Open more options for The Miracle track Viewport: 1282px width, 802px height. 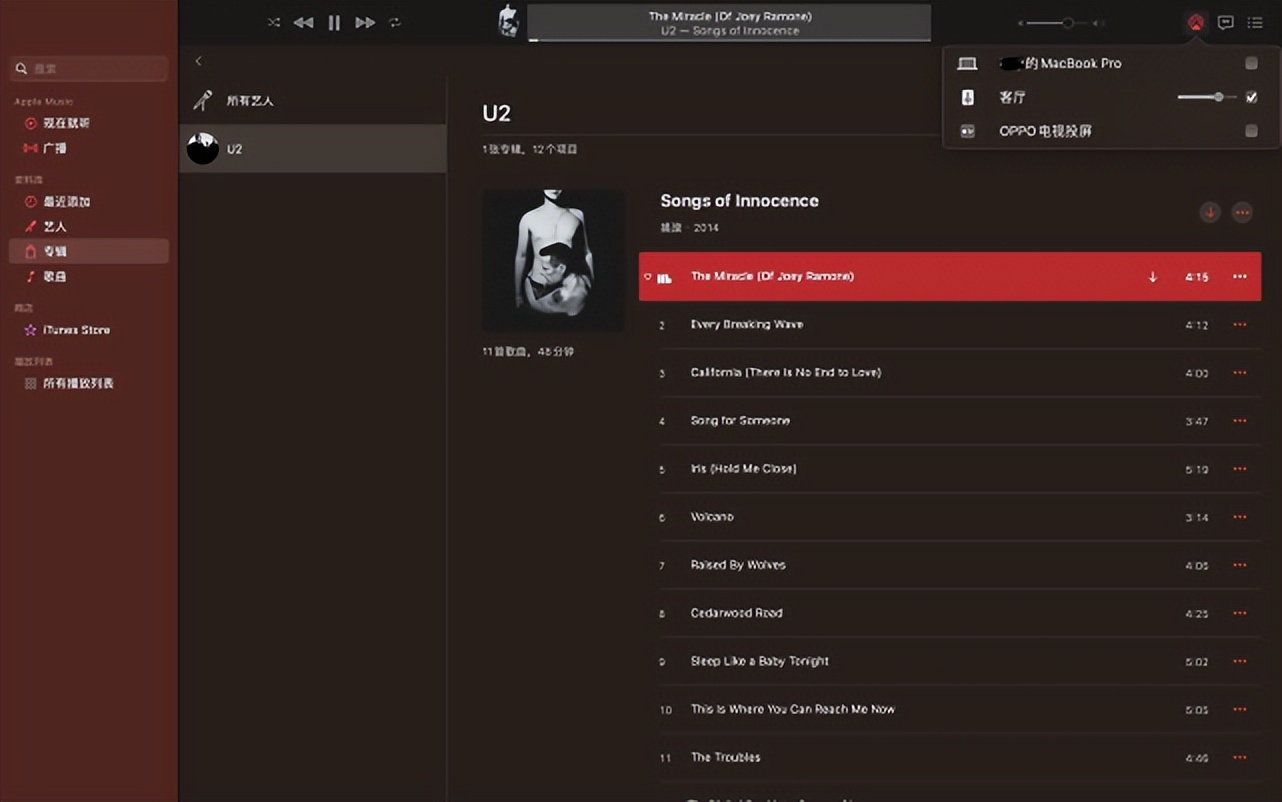pyautogui.click(x=1240, y=277)
